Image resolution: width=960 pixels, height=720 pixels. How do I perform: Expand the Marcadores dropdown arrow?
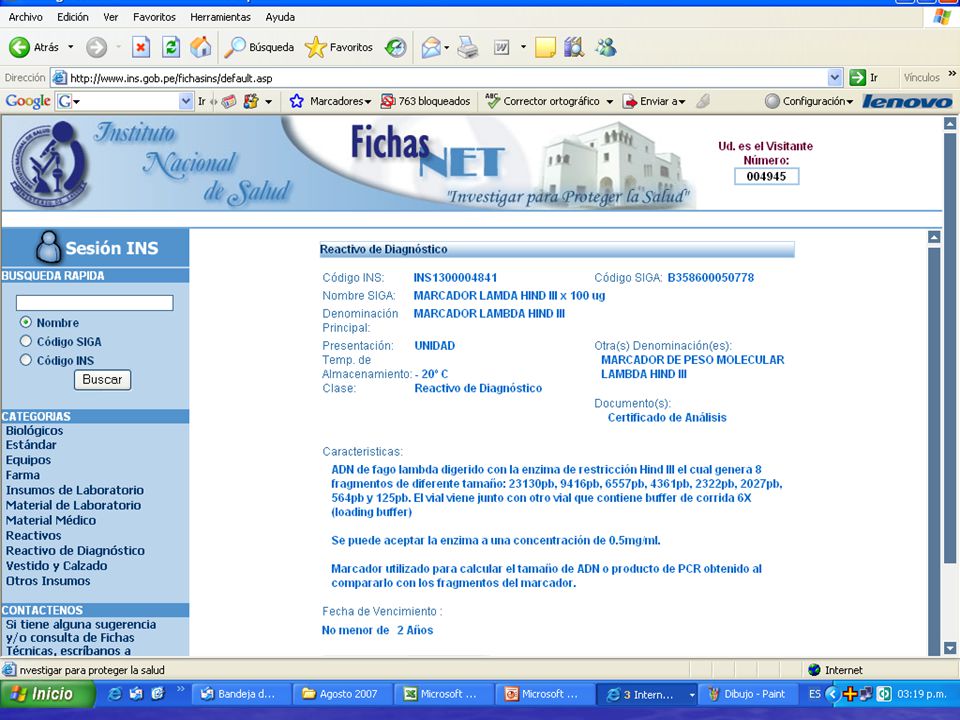tap(368, 102)
